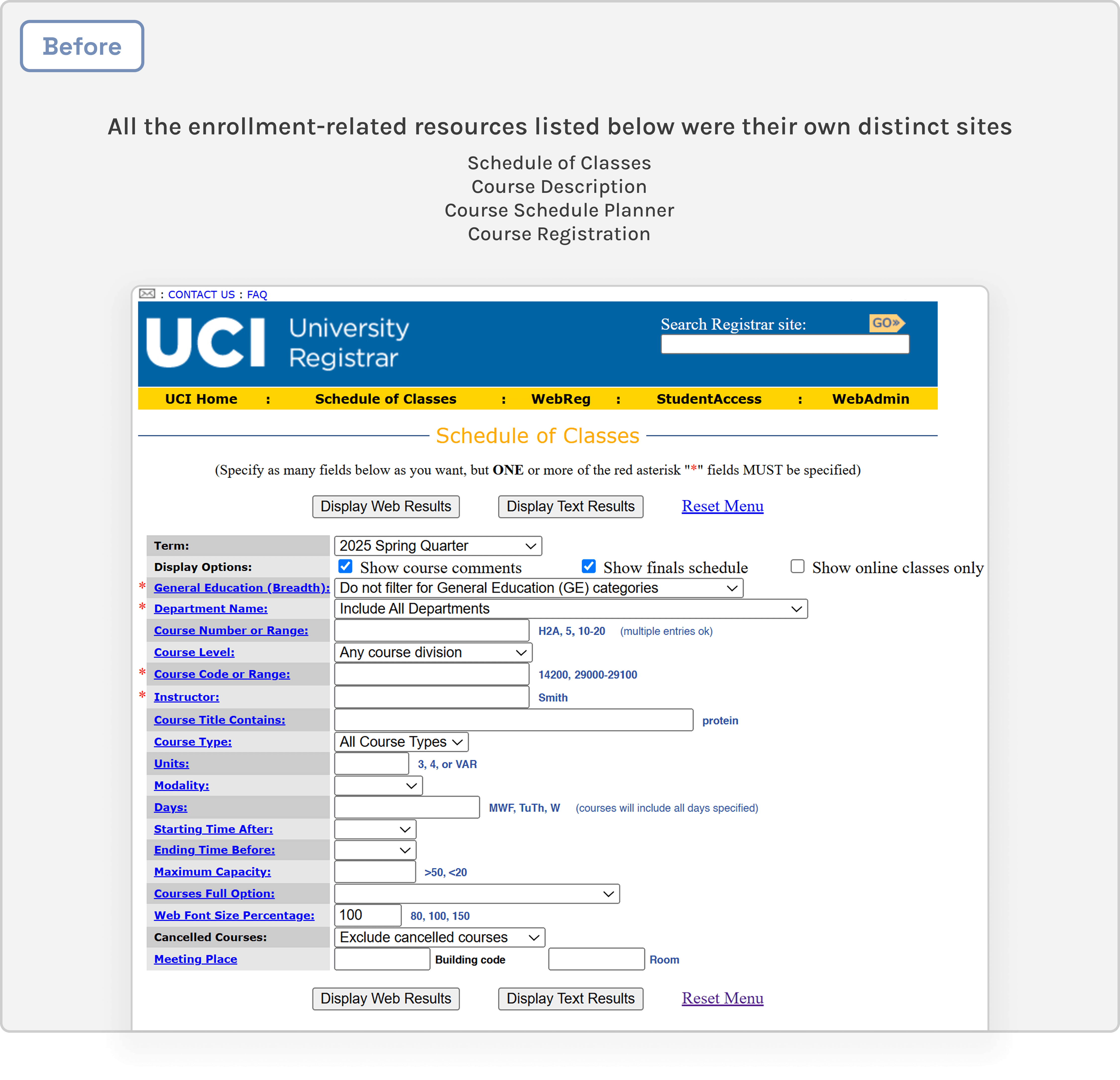
Task: Toggle Show course comments checkbox
Action: coord(345,566)
